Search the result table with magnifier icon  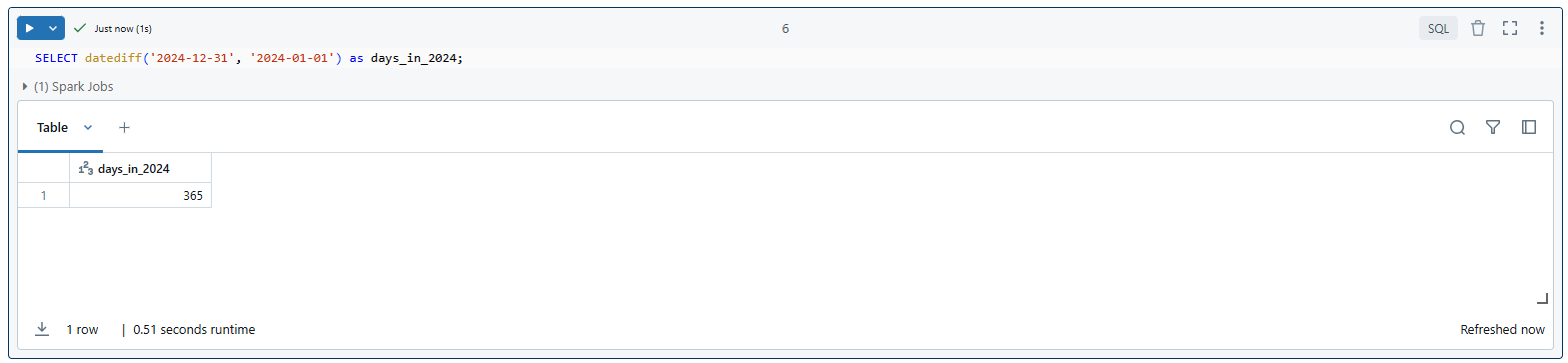[1457, 127]
